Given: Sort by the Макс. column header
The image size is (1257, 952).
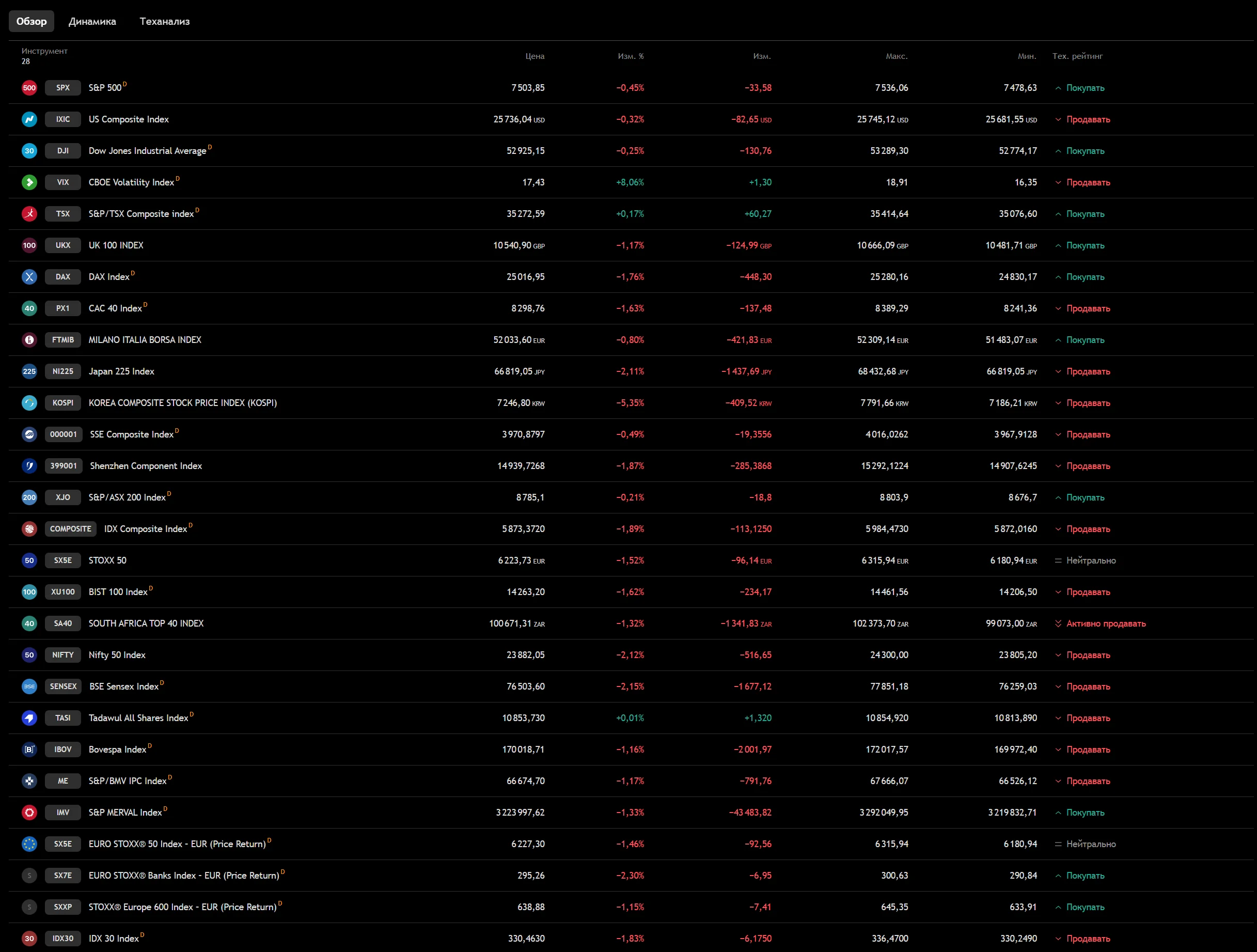Looking at the screenshot, I should [x=897, y=56].
